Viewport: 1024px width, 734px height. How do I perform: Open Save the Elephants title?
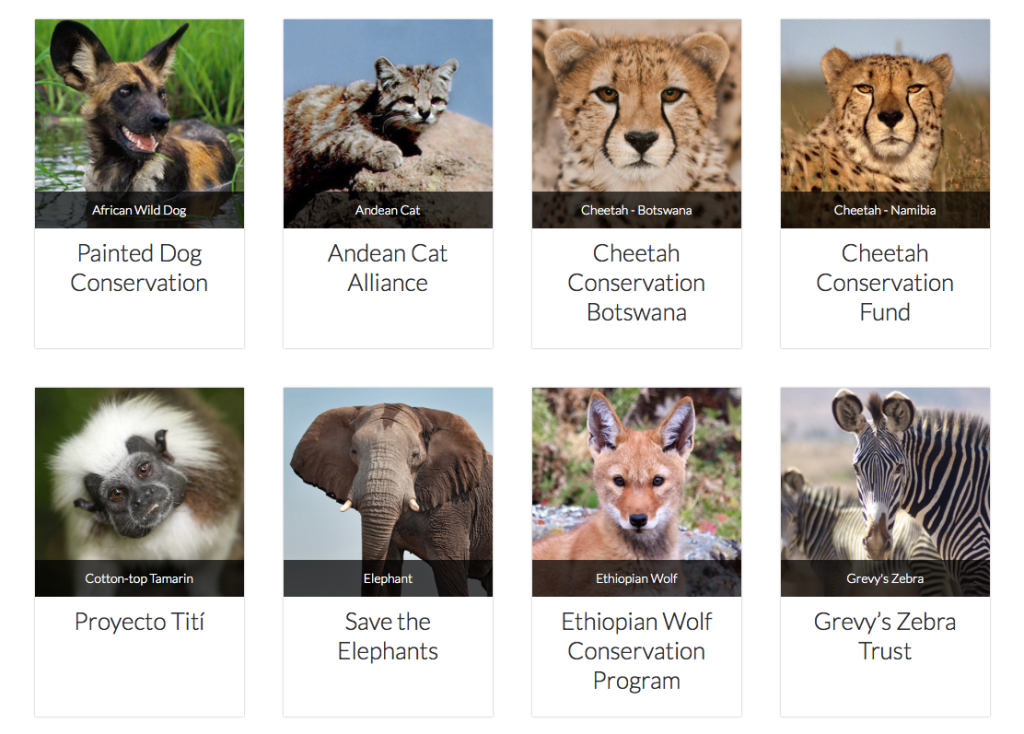(388, 637)
